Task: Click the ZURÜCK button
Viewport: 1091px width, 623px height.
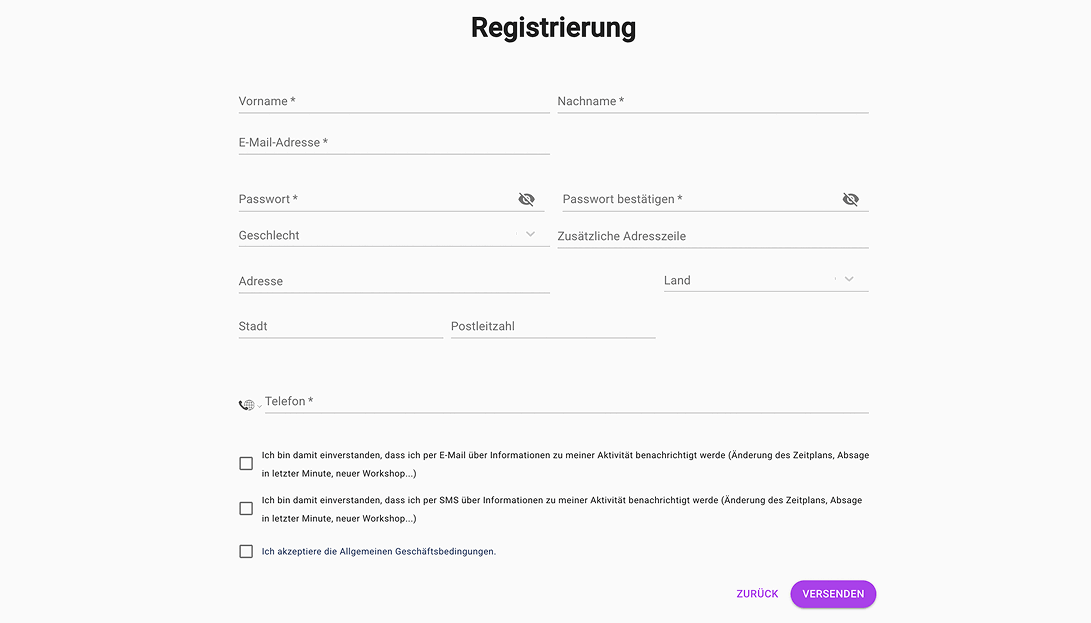Action: tap(757, 594)
